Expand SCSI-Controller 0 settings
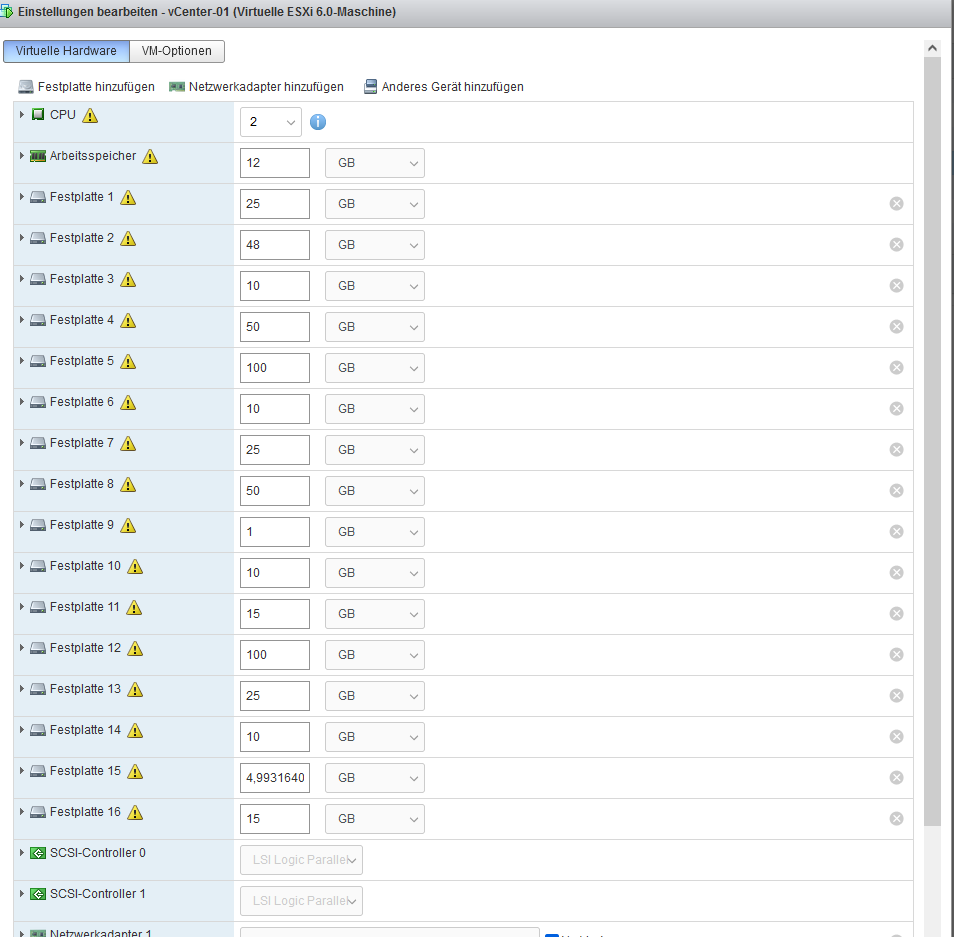Screen dimensions: 954x937 point(21,853)
